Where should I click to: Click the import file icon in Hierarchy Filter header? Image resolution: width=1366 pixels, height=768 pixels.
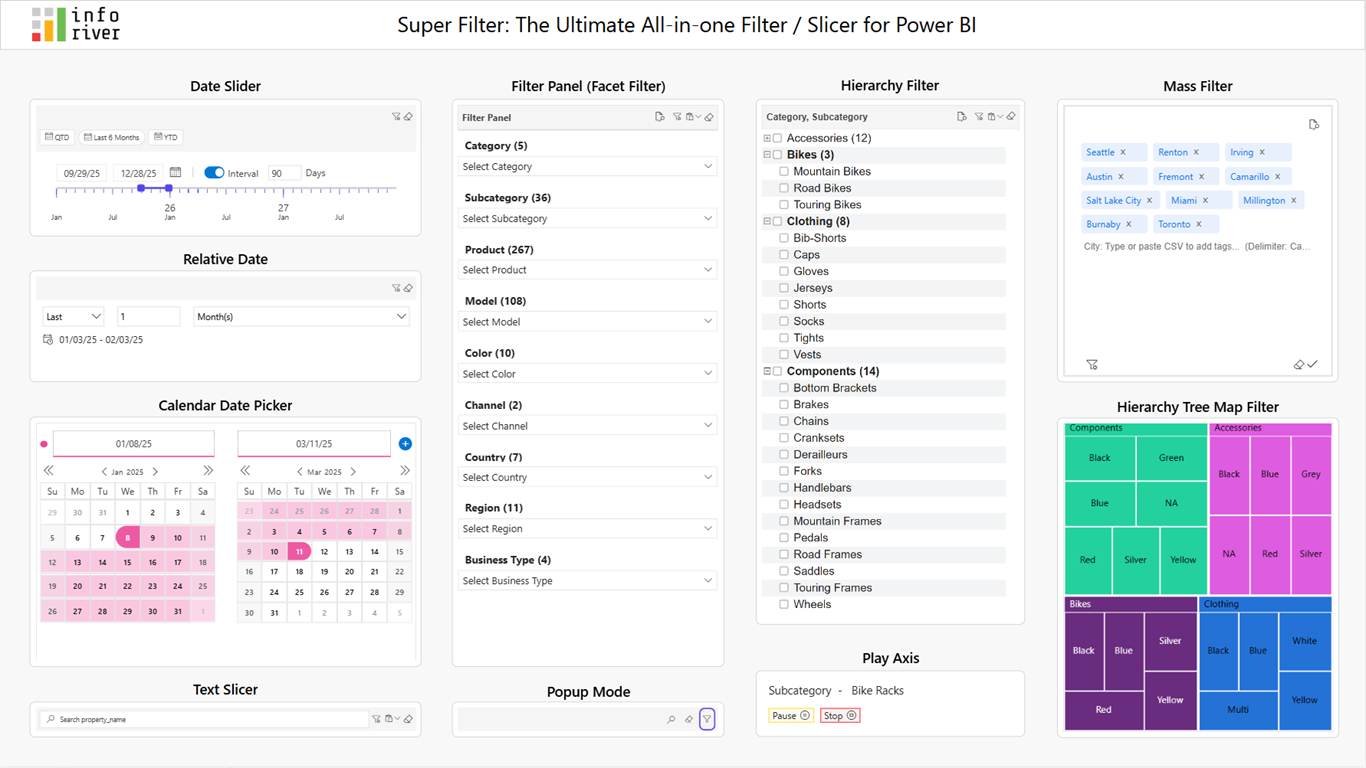961,117
